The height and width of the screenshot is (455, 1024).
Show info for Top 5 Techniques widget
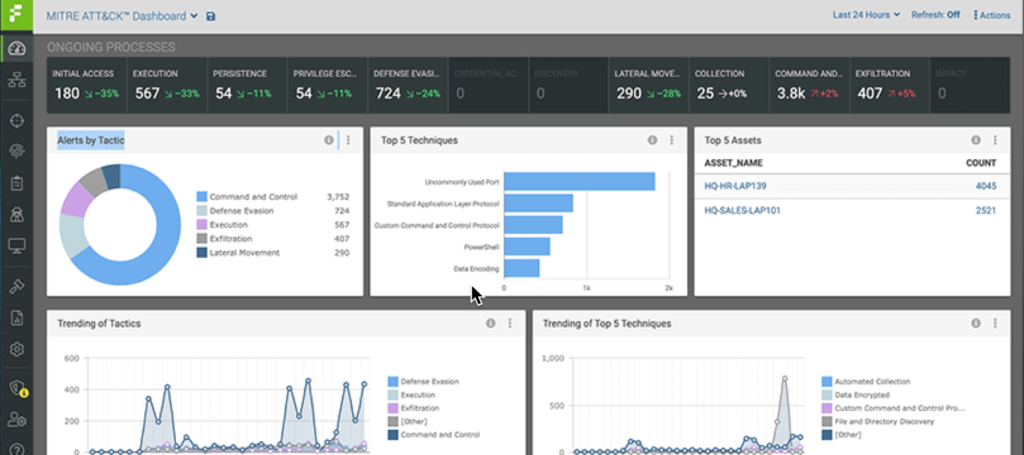point(652,140)
